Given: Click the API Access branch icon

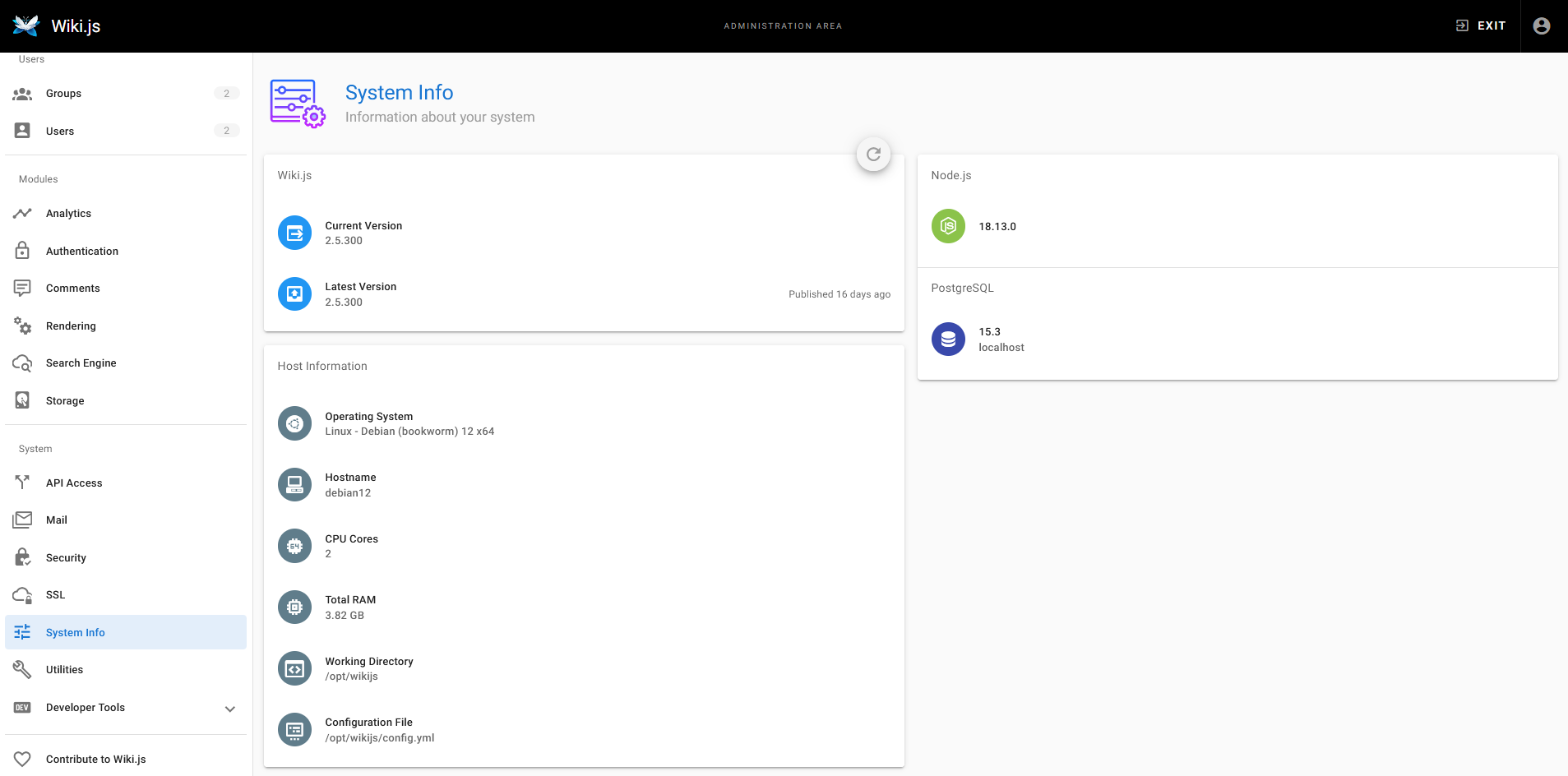Looking at the screenshot, I should (22, 483).
